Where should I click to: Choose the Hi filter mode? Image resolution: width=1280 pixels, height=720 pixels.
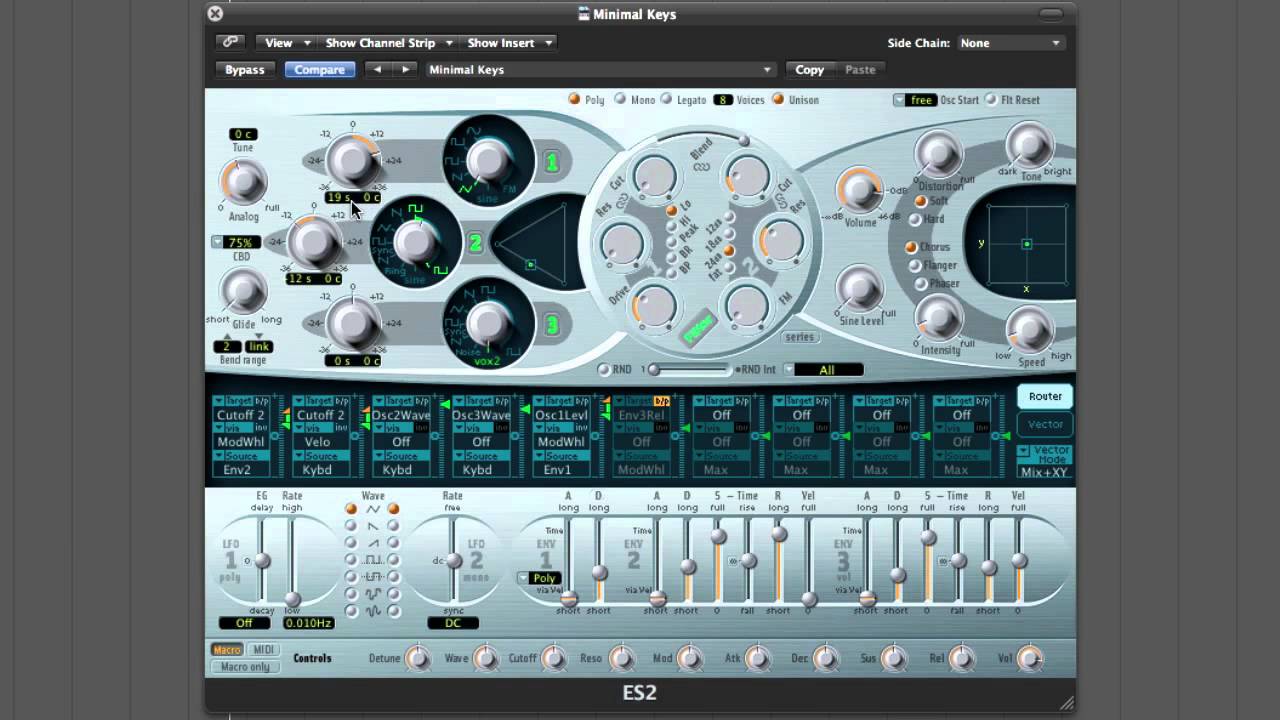672,226
